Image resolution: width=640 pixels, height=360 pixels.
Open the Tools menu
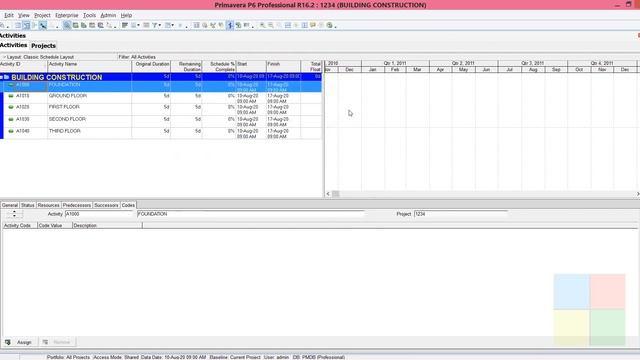tap(89, 15)
